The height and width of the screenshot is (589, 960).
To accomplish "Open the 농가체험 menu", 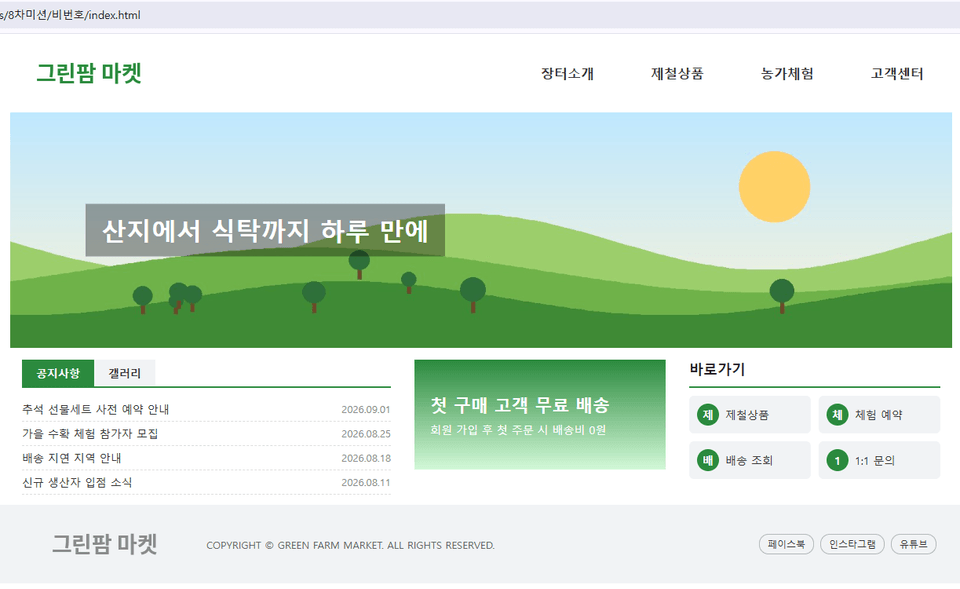I will click(x=787, y=73).
